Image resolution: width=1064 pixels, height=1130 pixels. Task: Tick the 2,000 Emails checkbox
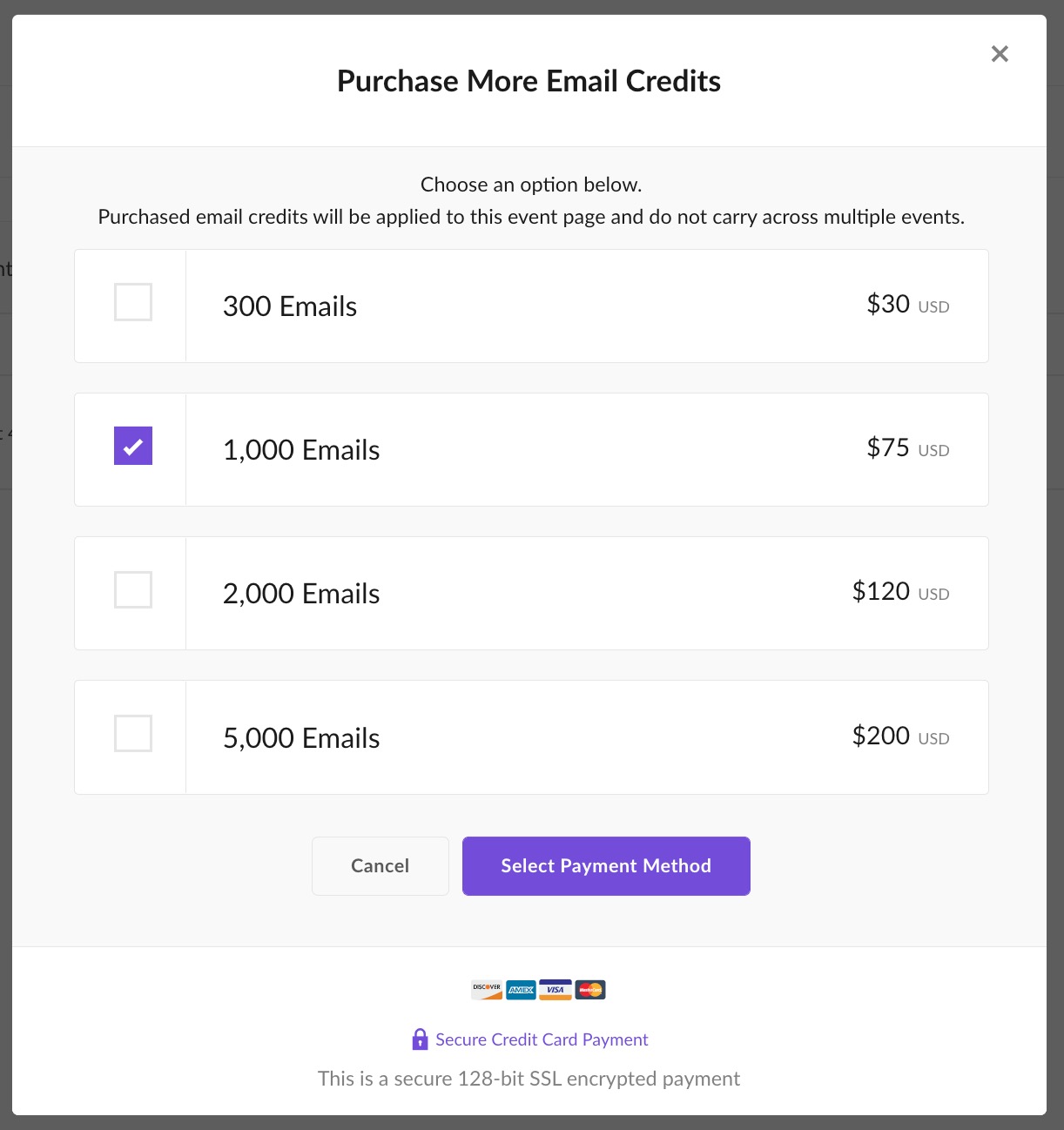[133, 589]
